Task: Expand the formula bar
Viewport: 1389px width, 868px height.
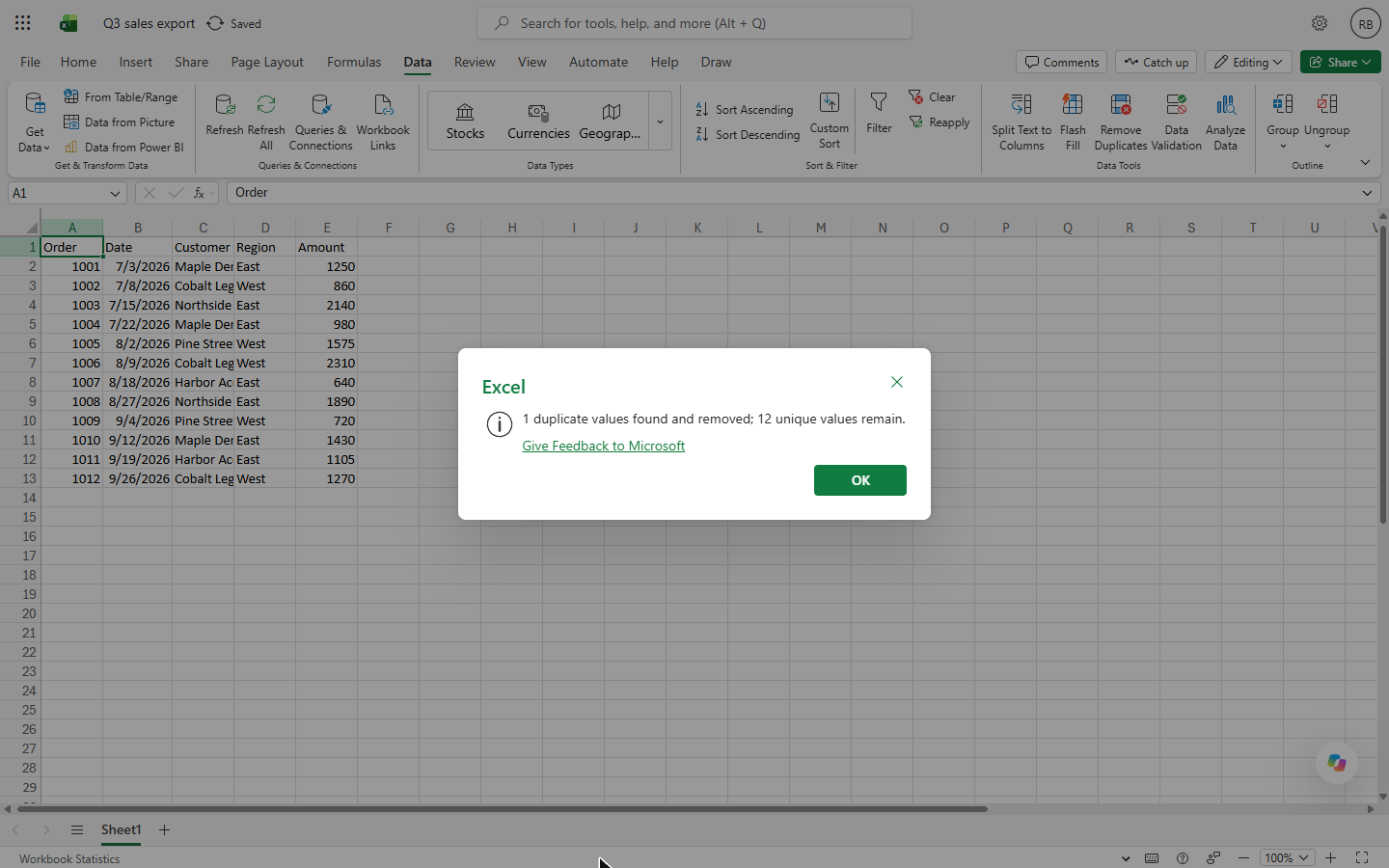Action: pos(1368,193)
